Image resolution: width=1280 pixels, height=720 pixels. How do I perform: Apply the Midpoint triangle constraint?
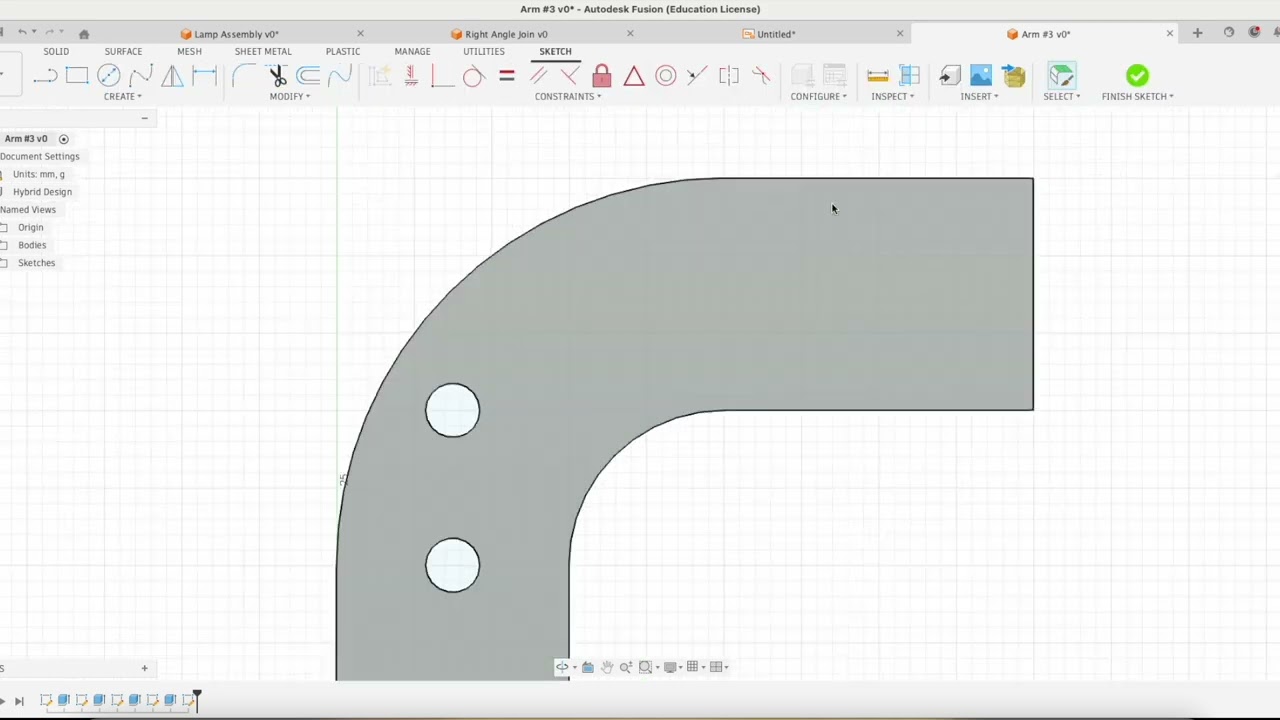coord(634,76)
